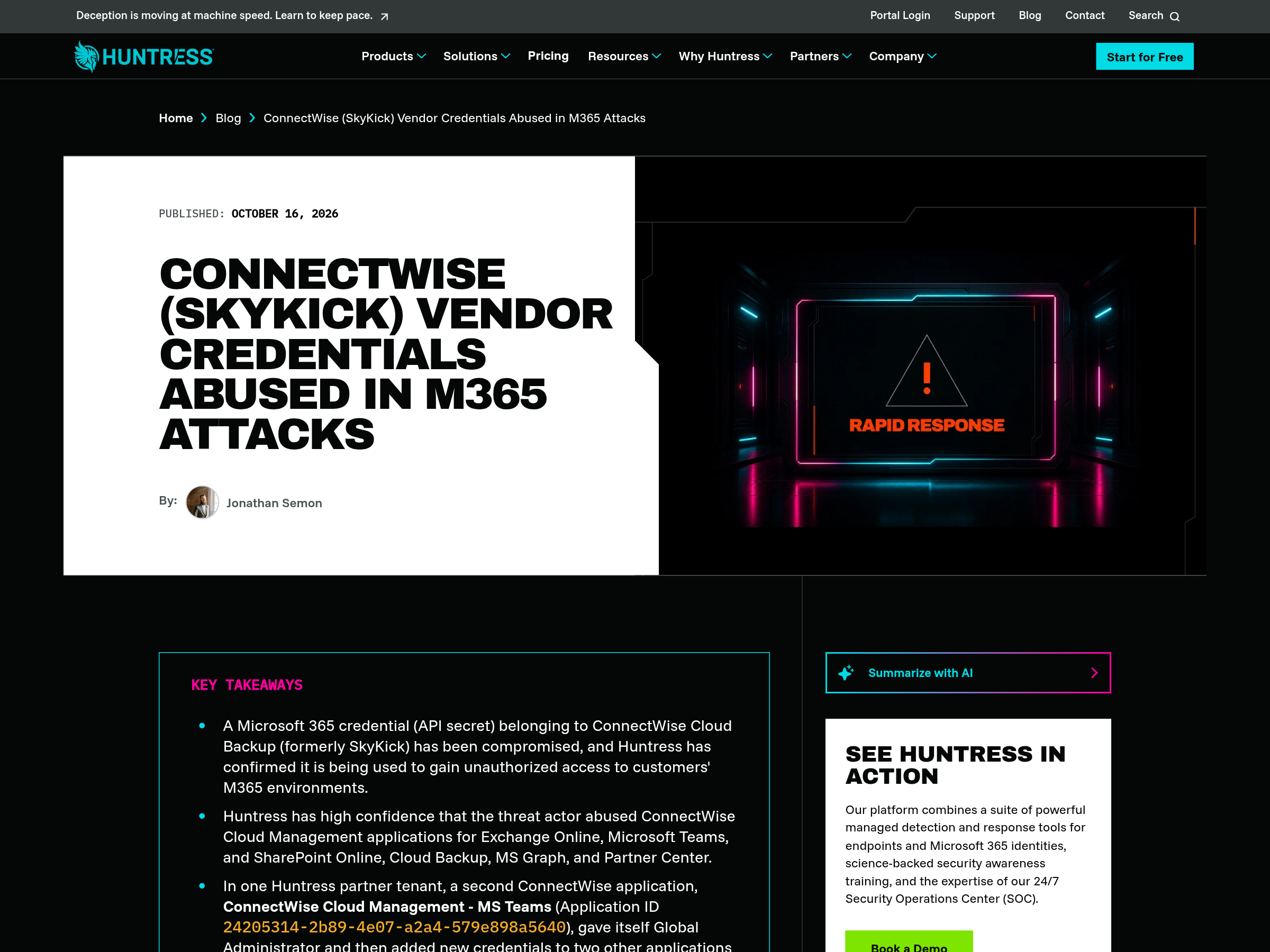1270x952 pixels.
Task: Click the SEE HUNTRESS IN ACTION heading
Action: (x=955, y=764)
